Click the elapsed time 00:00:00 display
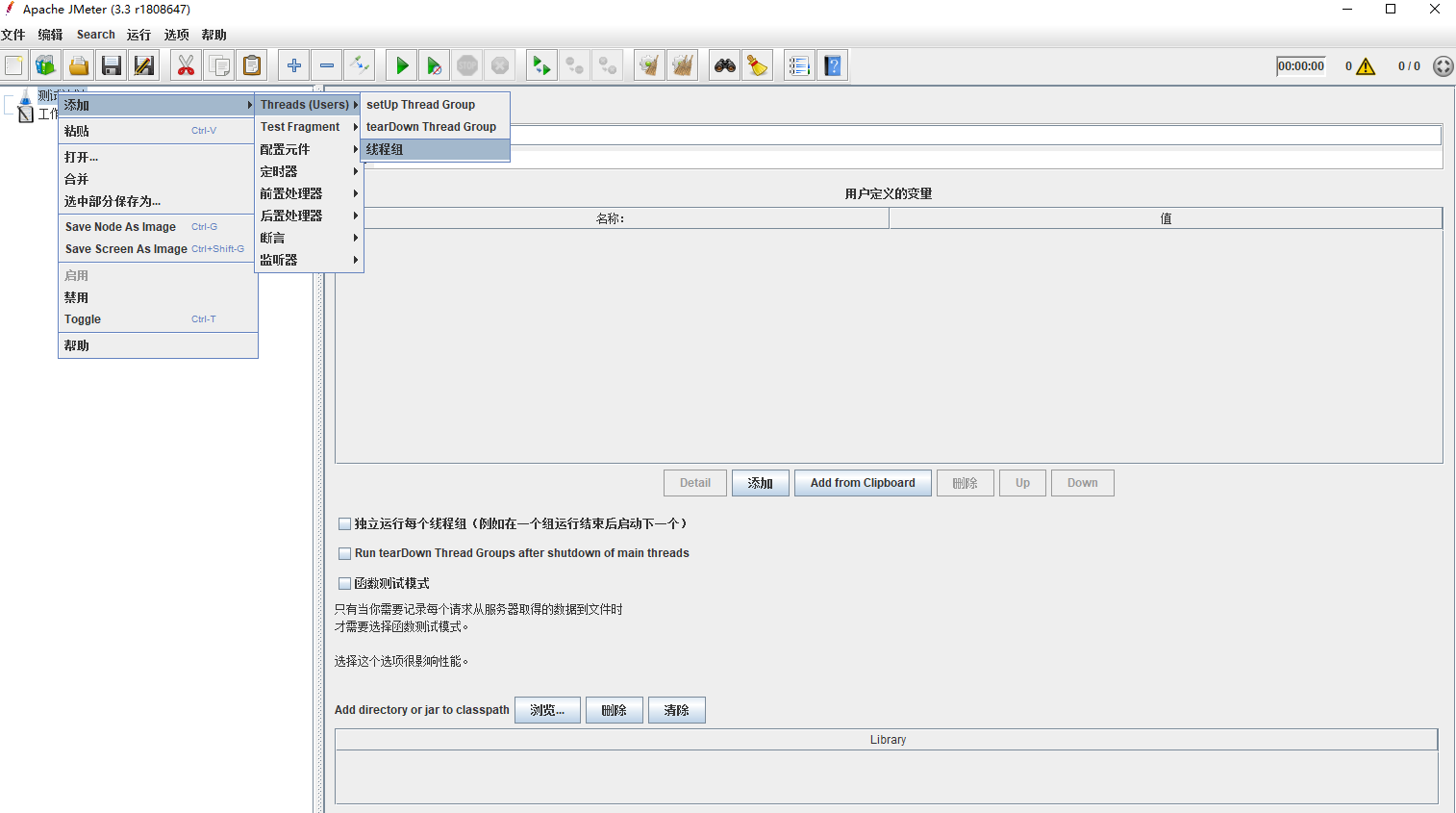Viewport: 1456px width, 813px height. (1300, 64)
